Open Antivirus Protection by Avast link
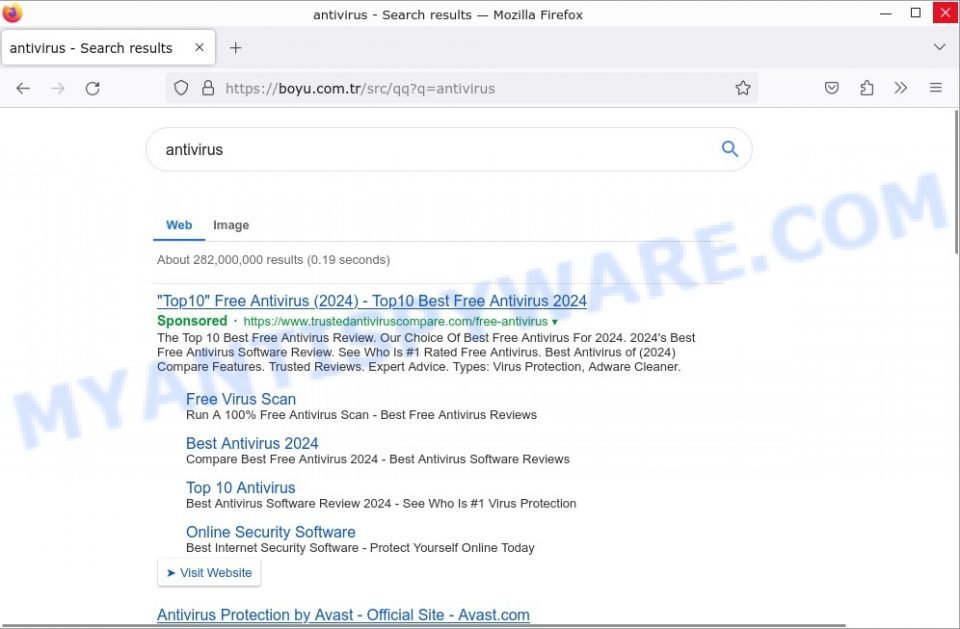 click(x=343, y=615)
